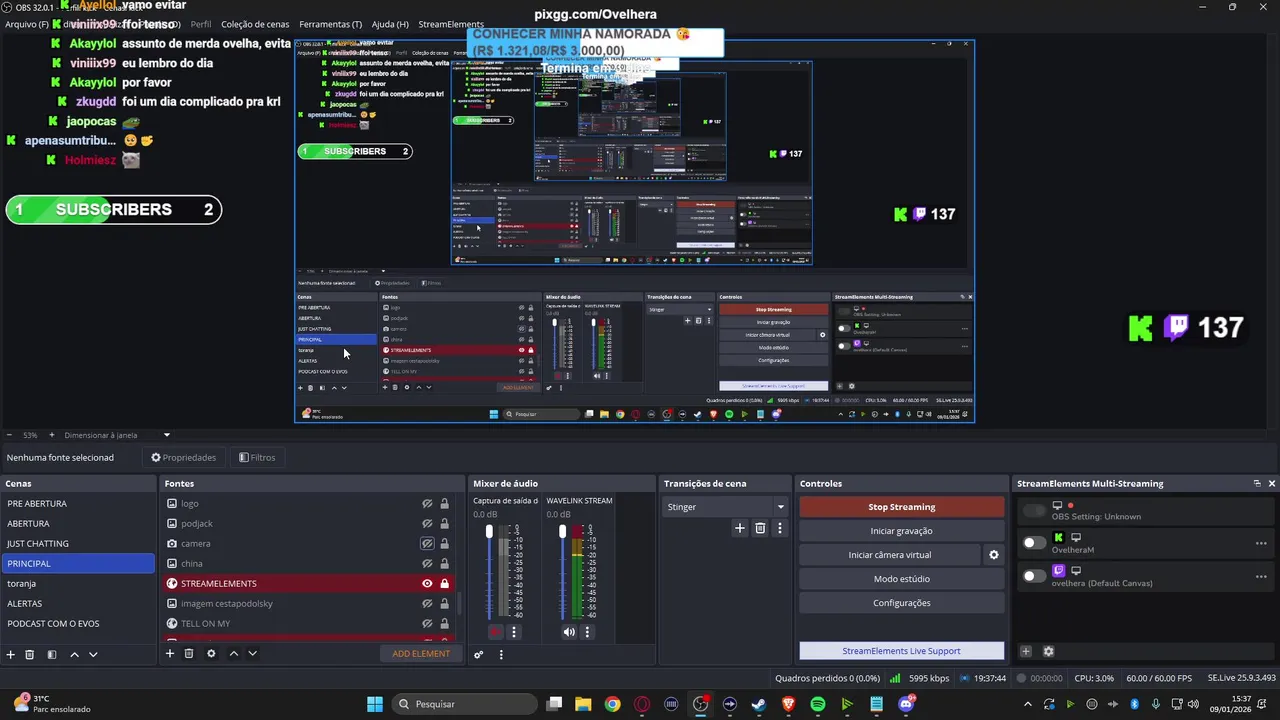The width and height of the screenshot is (1280, 720).
Task: Open Coleção de cenas menu
Action: click(255, 24)
